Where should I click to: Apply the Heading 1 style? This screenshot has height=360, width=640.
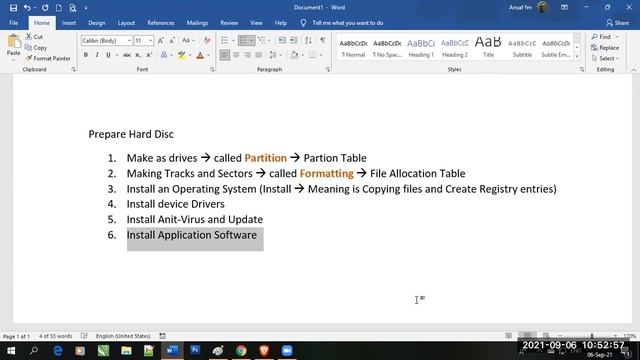421,48
